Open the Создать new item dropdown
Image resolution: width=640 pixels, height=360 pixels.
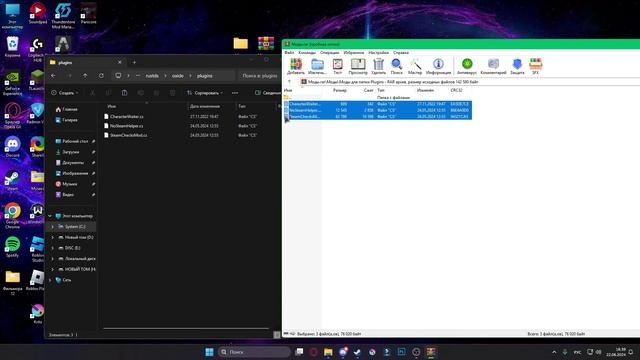[64, 93]
